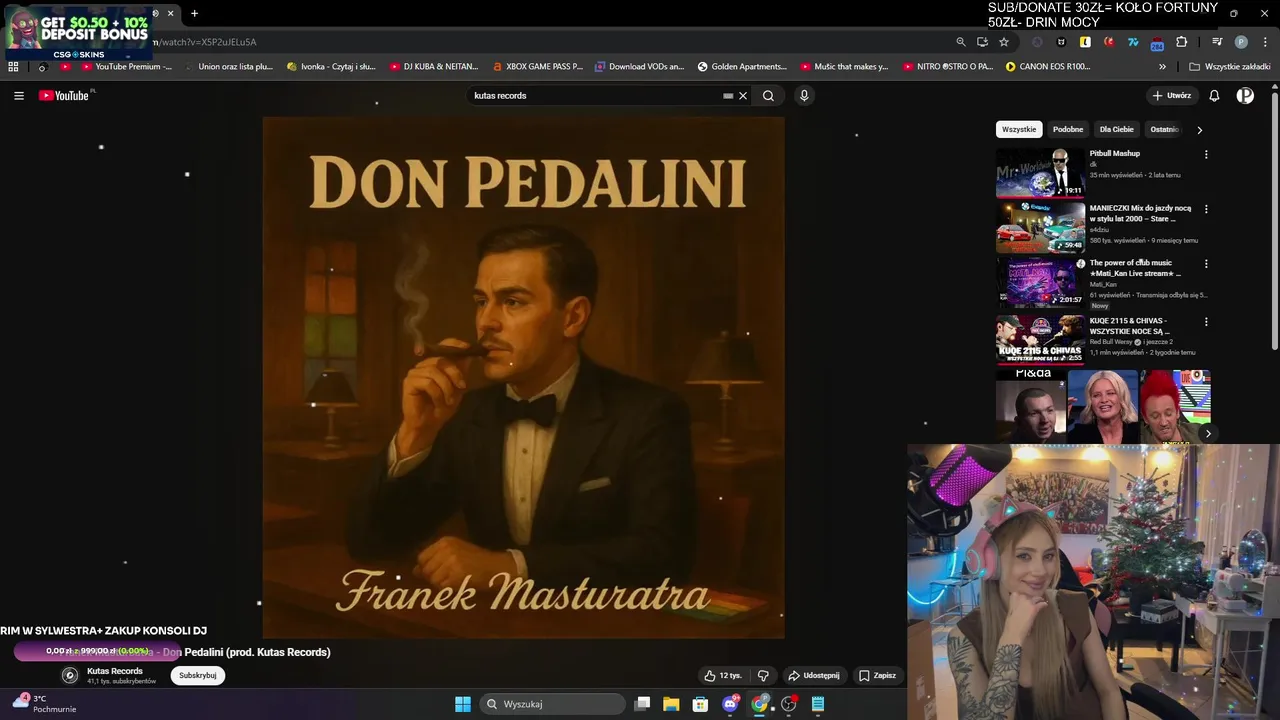Select the Podobne filter chip
The image size is (1280, 720).
point(1068,129)
